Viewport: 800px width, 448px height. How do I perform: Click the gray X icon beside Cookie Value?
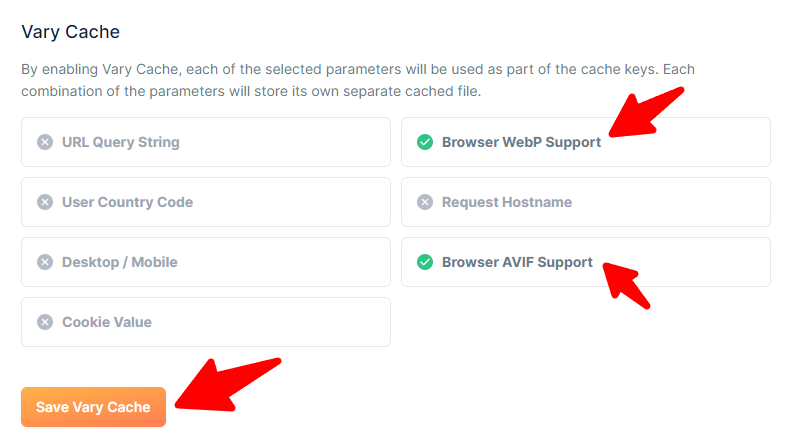click(45, 322)
